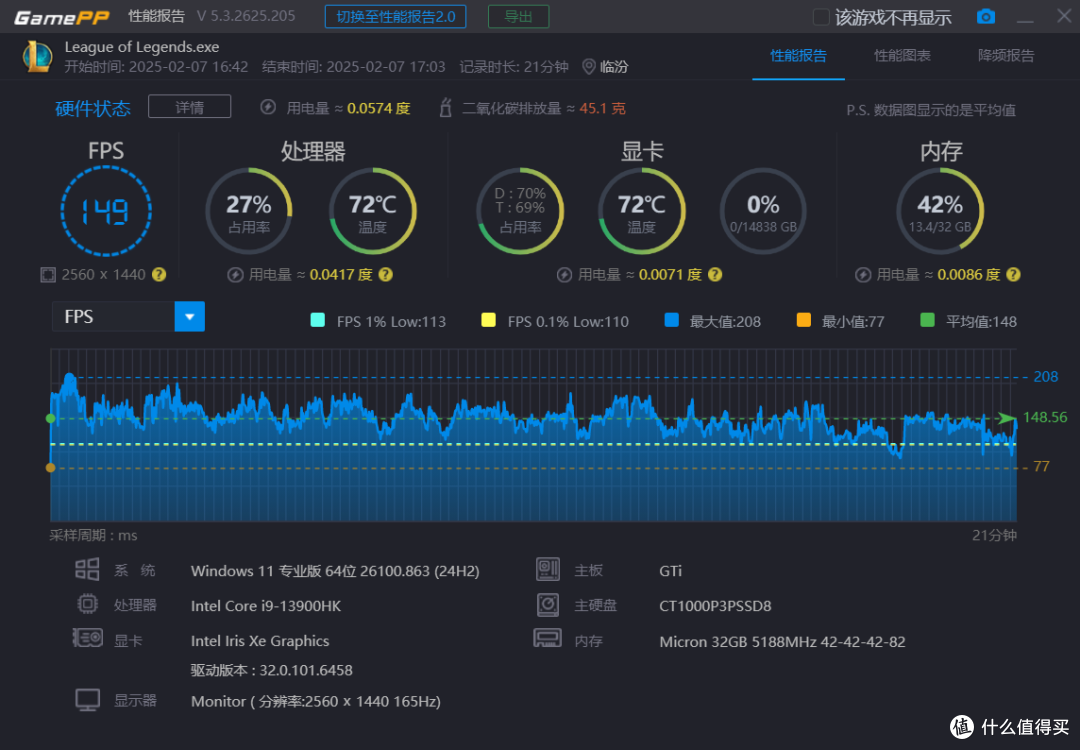Click the processor 72℃ temperature gauge
The height and width of the screenshot is (750, 1080).
click(373, 211)
